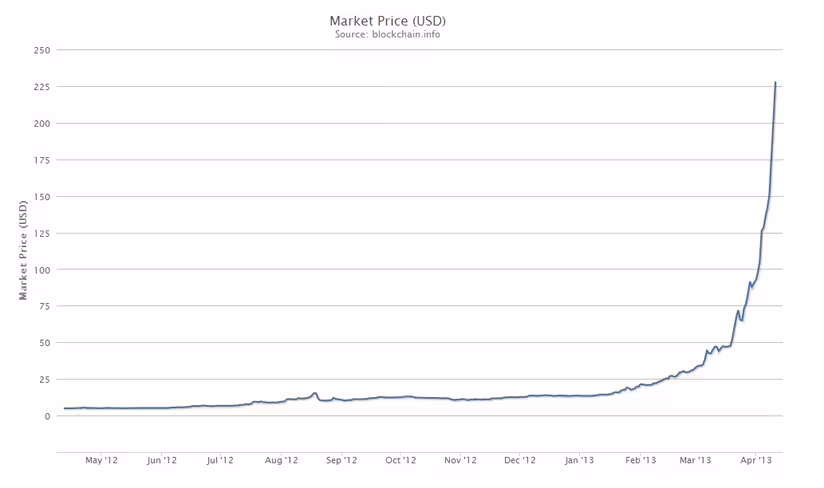
Task: Click the 0 value on the y-axis
Action: tap(47, 417)
